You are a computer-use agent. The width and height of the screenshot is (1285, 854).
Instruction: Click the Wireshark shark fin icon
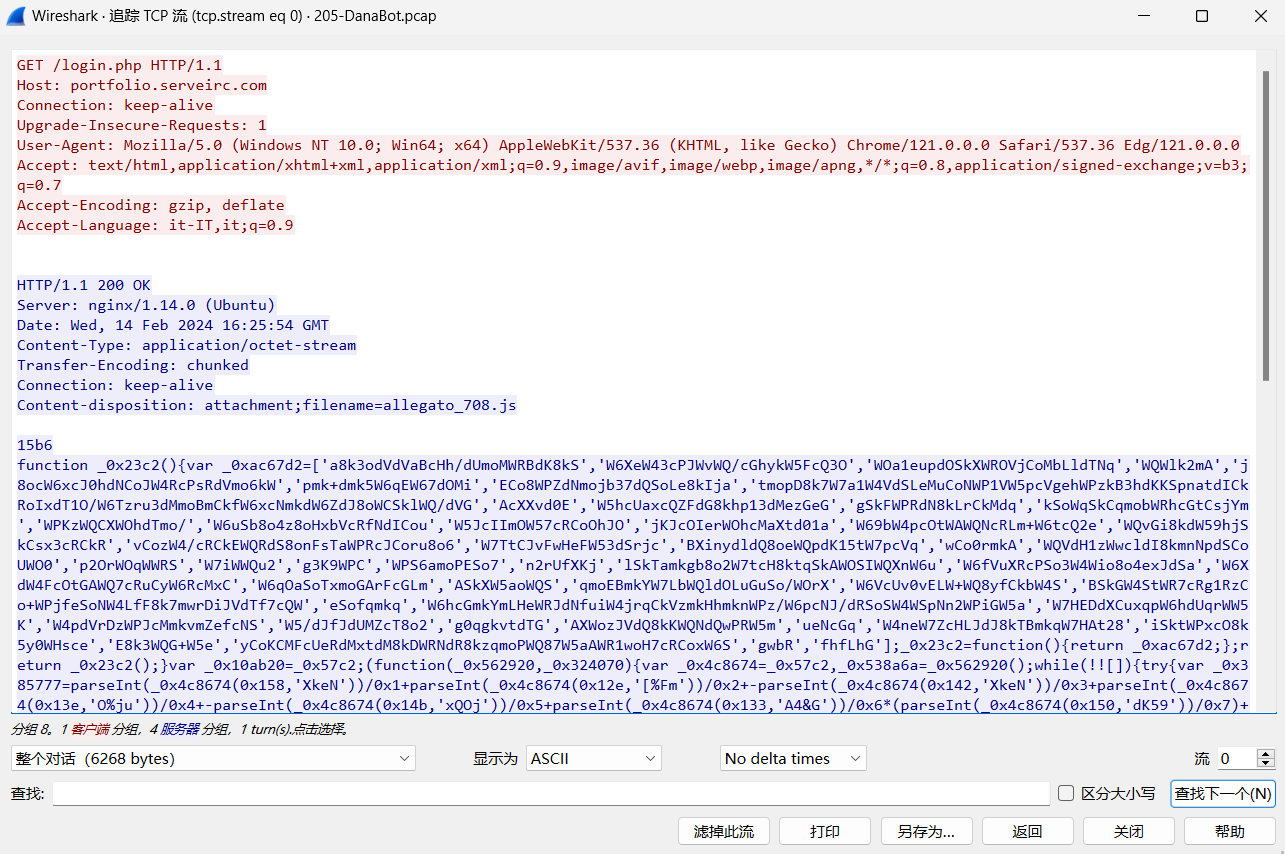(x=16, y=16)
